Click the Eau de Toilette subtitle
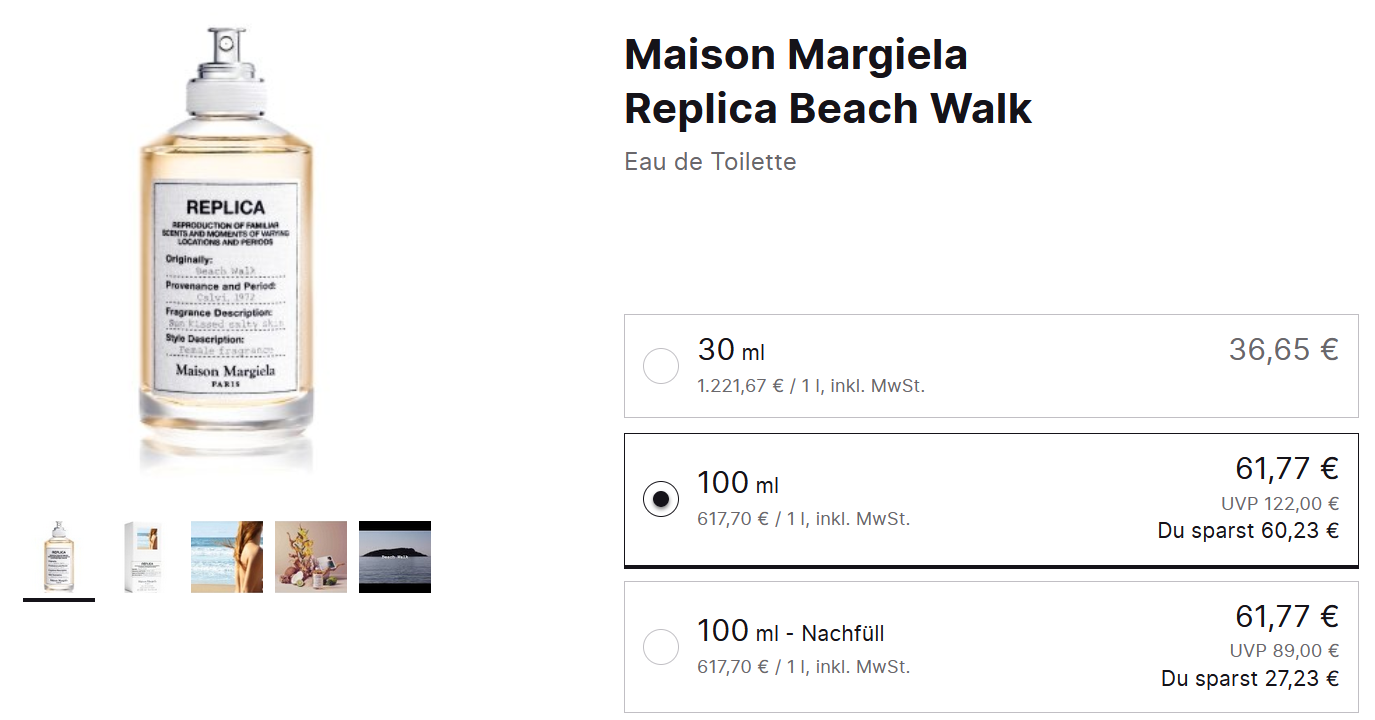This screenshot has width=1375, height=720. tap(710, 162)
